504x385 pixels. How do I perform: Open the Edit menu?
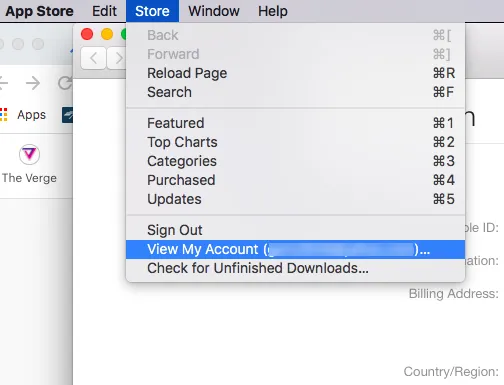[x=104, y=11]
